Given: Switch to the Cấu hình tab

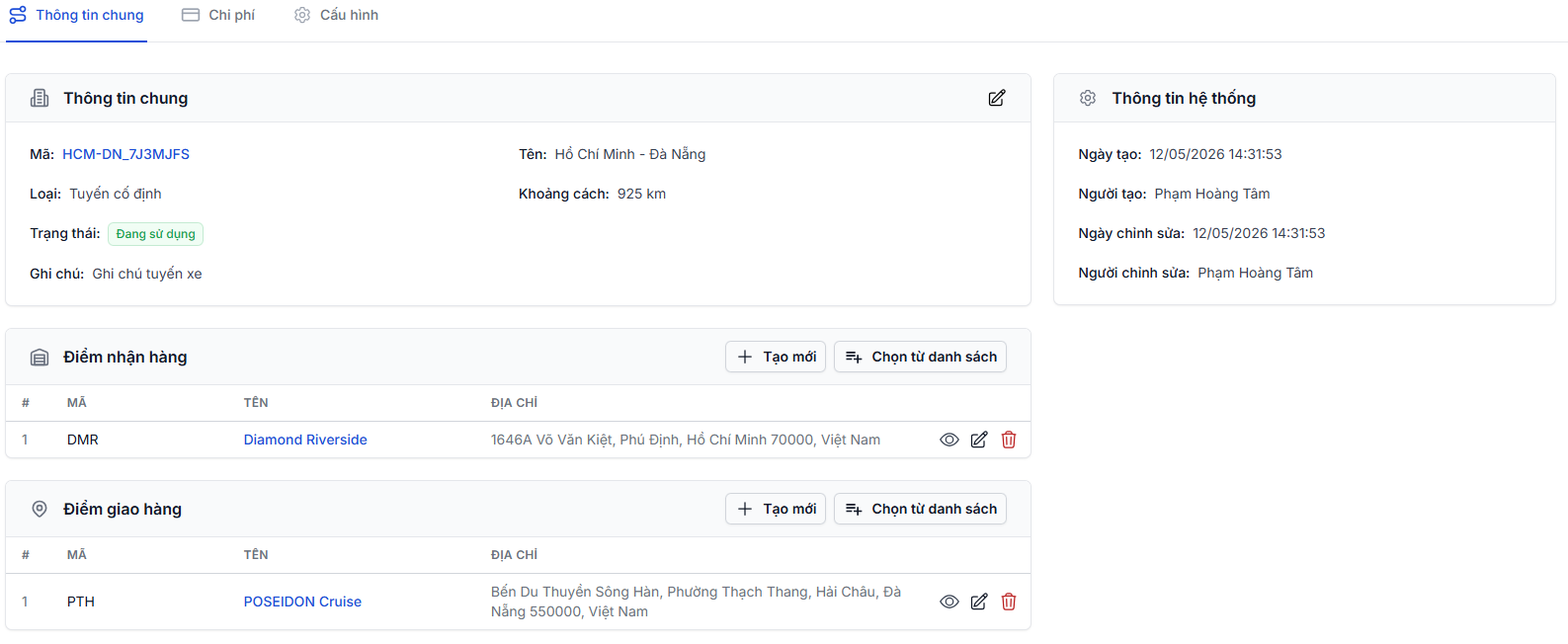Looking at the screenshot, I should [x=336, y=15].
